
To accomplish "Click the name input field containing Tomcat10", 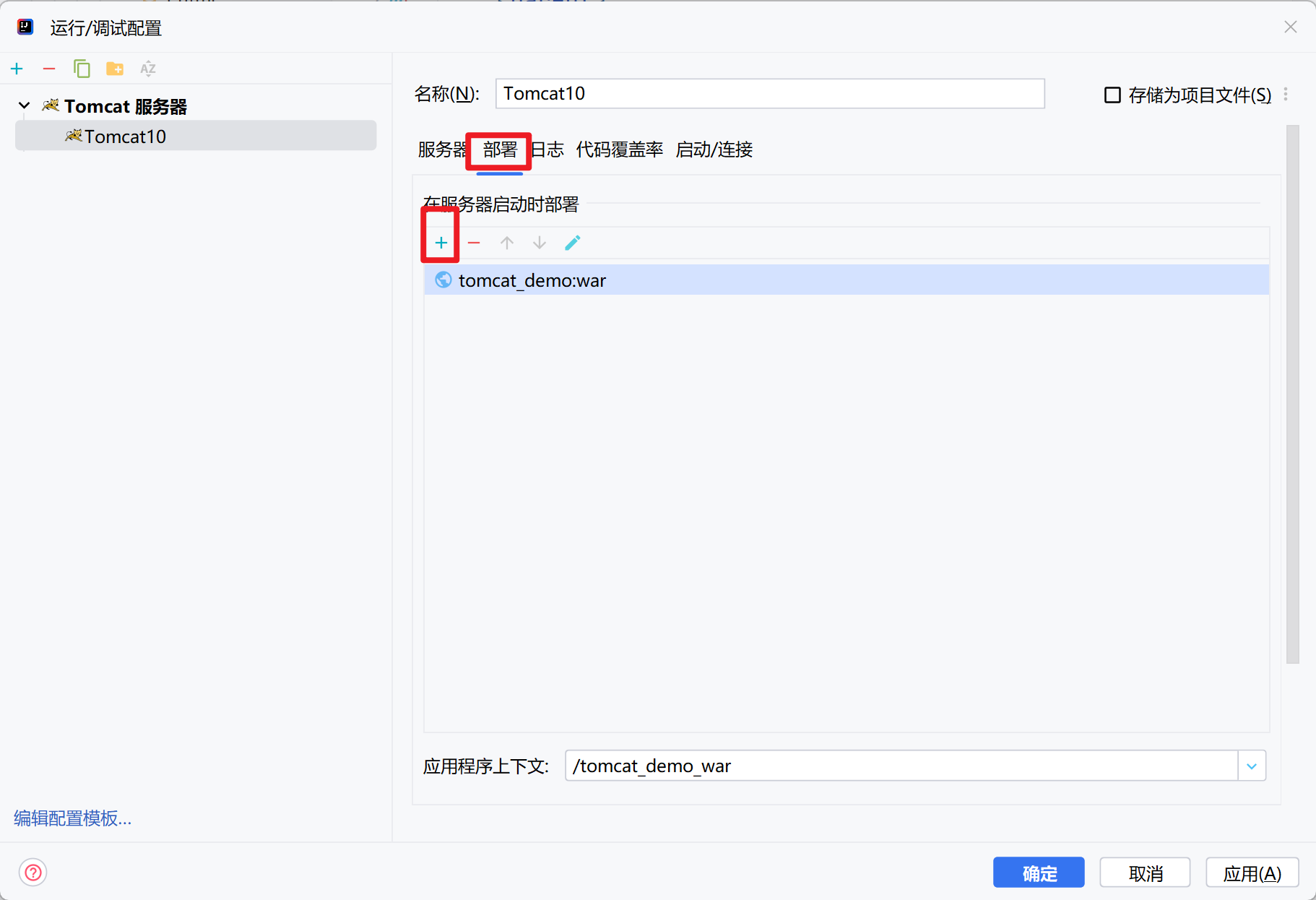I will pyautogui.click(x=769, y=94).
